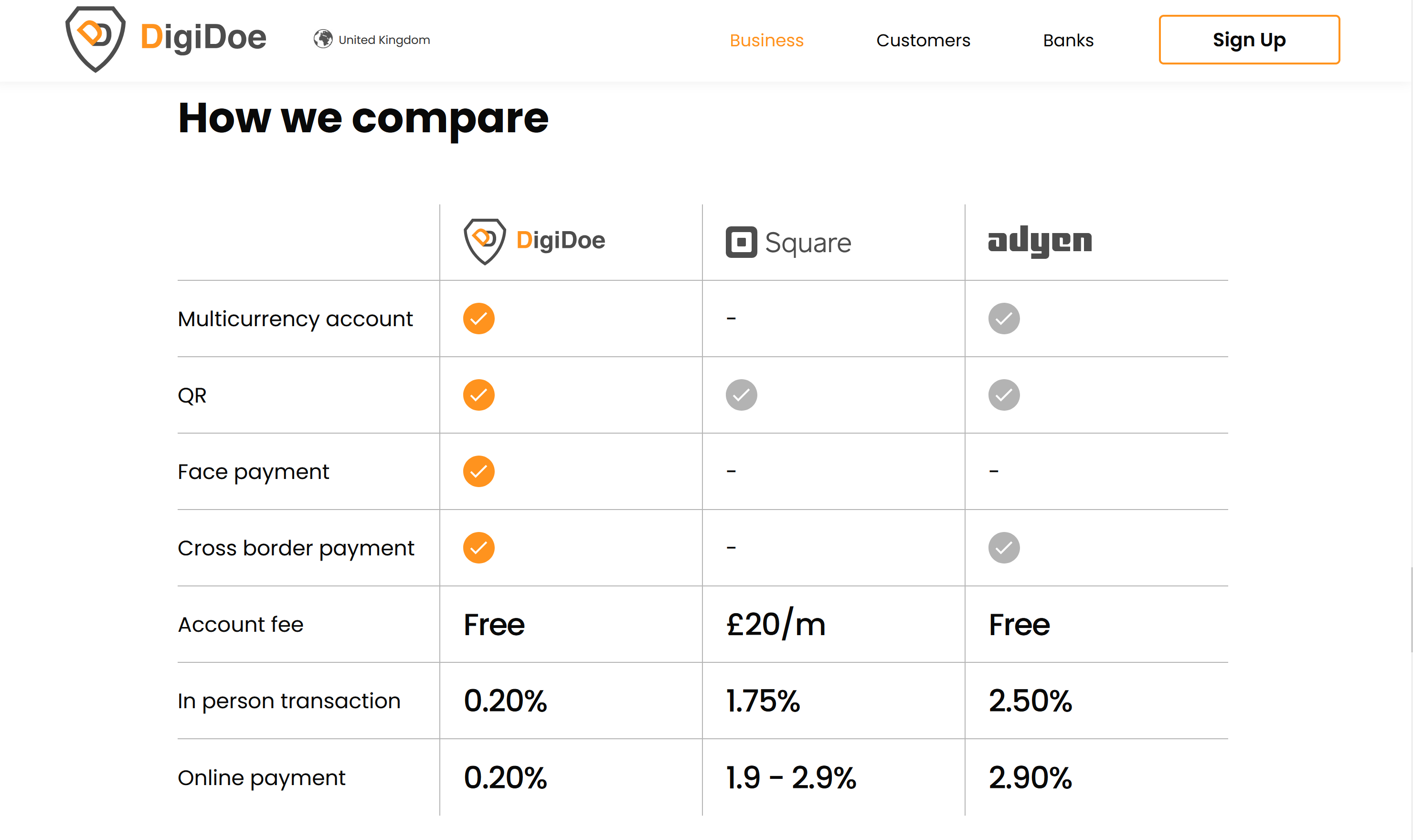Screen dimensions: 1413x840
Task: Click the Square logo icon in table header
Action: tap(741, 242)
